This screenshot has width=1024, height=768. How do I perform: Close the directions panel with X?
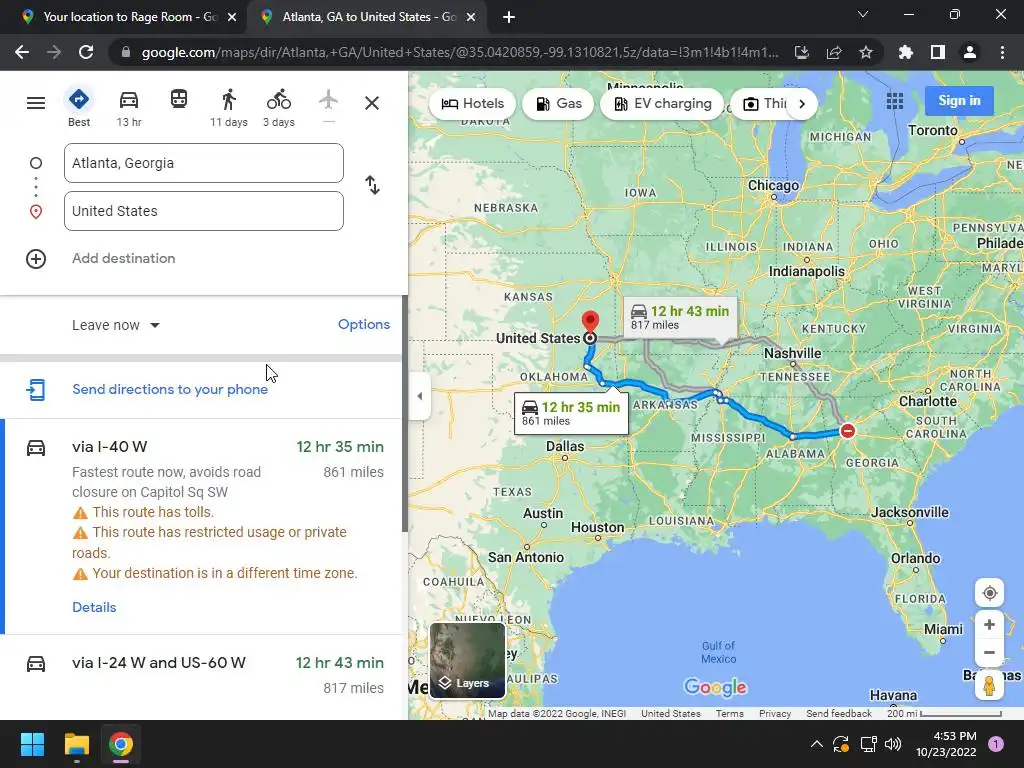372,103
